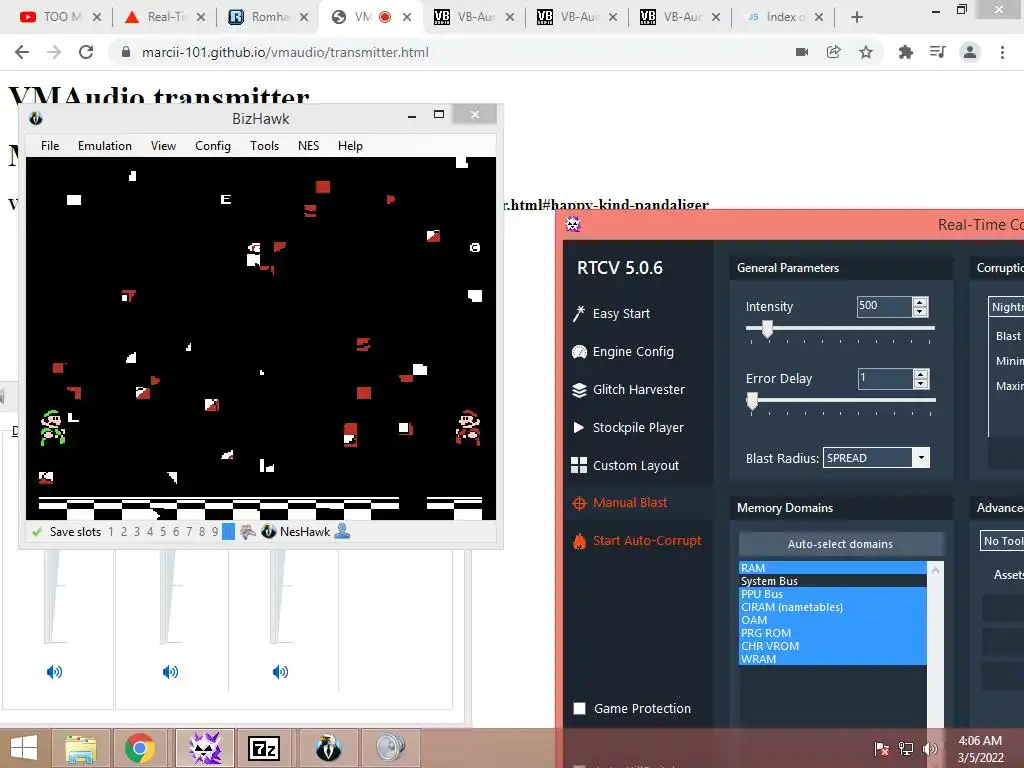Click the camera indicator in address bar

click(x=802, y=52)
